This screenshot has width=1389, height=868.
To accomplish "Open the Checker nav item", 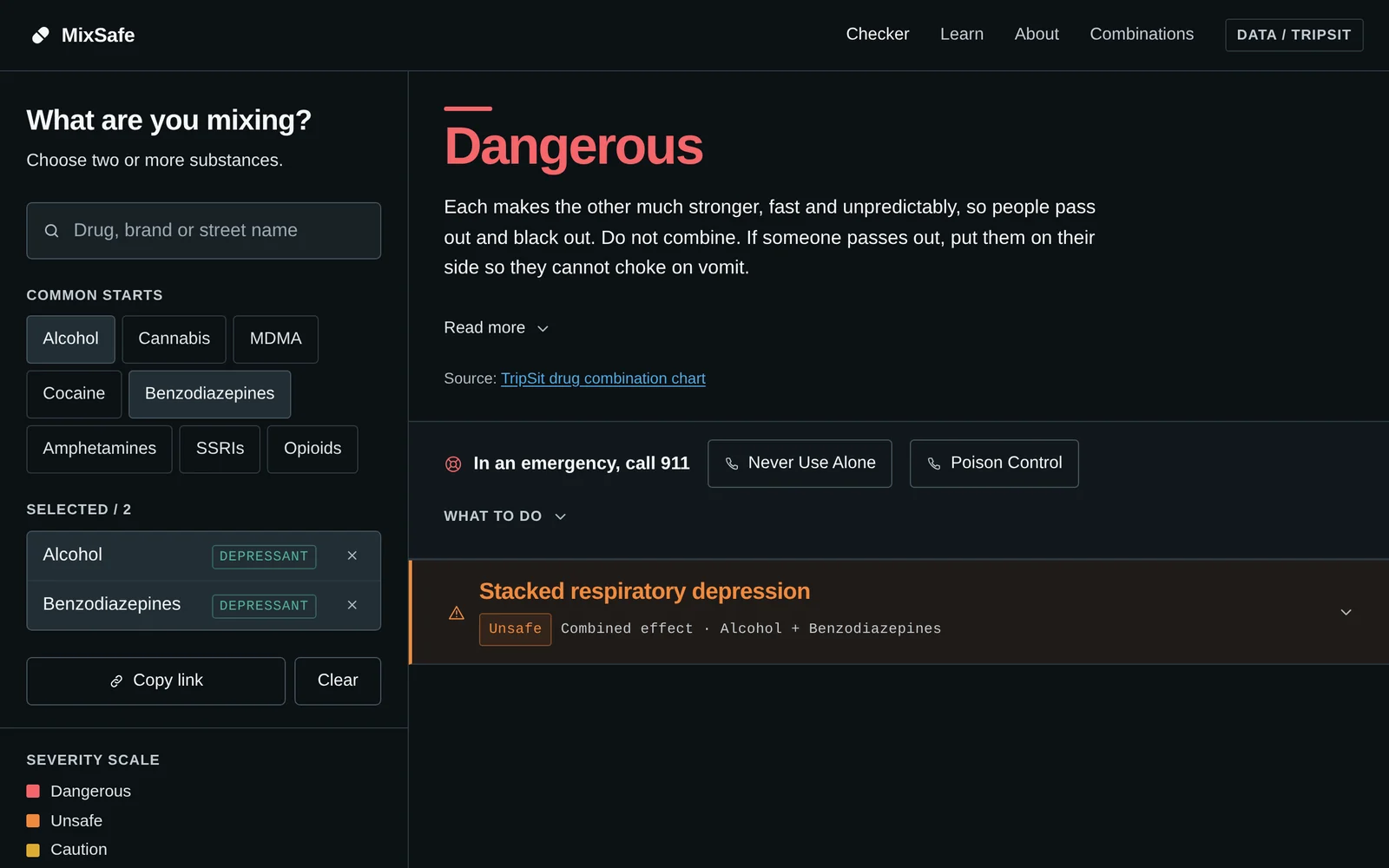I will 878,35.
